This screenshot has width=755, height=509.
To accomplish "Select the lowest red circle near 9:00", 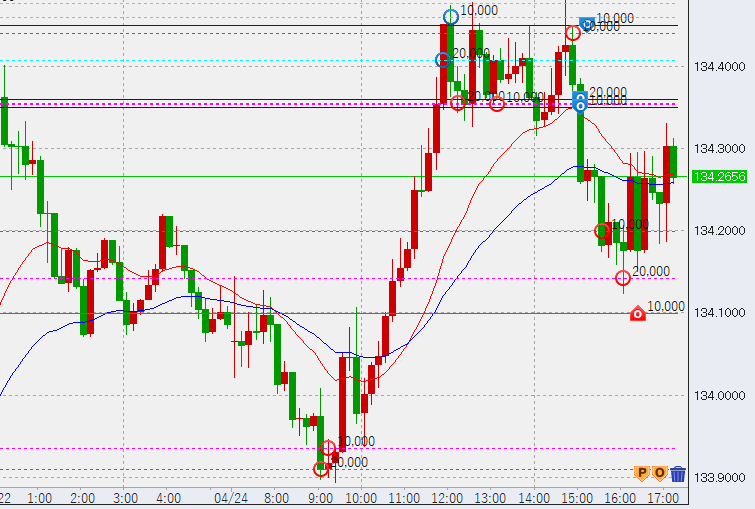I will [321, 468].
